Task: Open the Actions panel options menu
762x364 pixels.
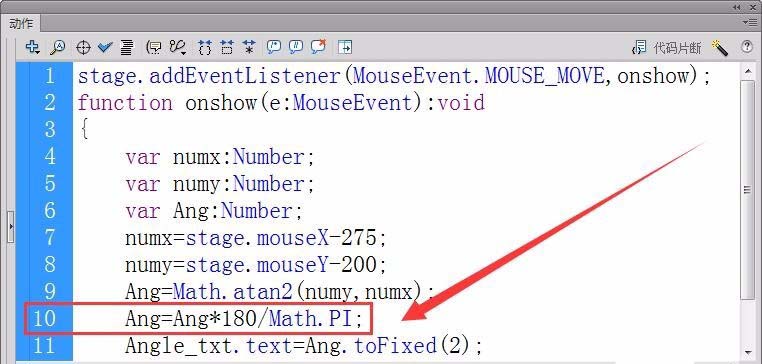Action: click(749, 22)
